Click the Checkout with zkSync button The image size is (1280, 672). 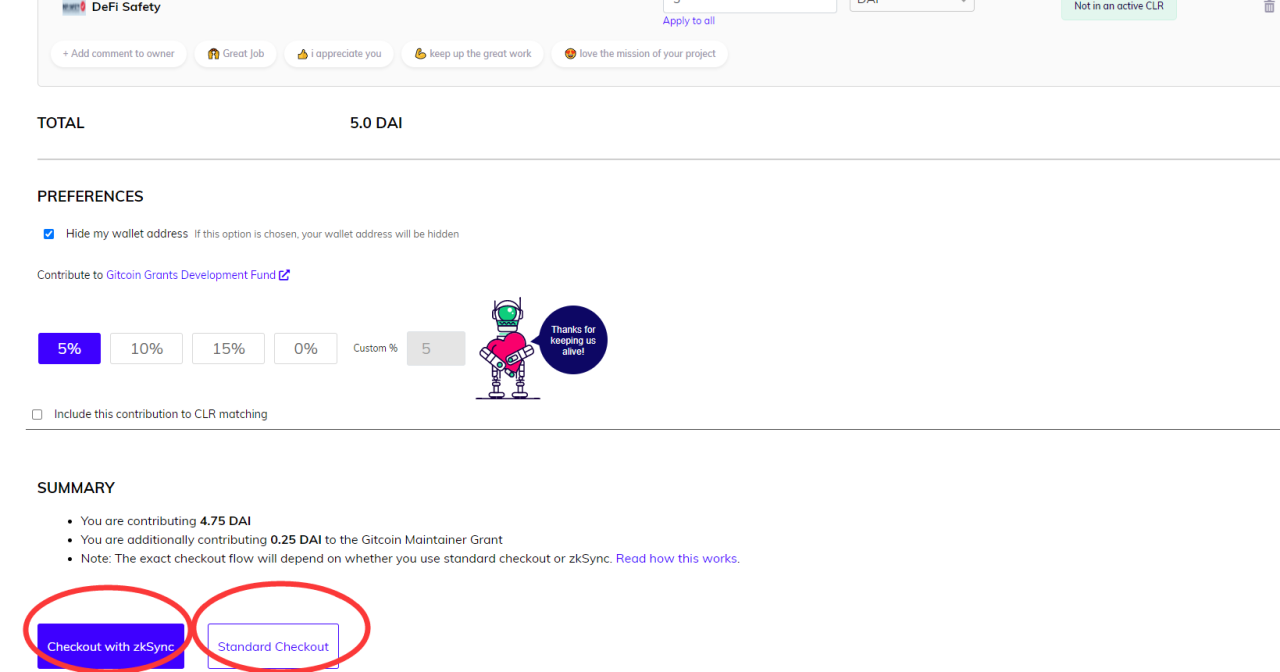111,646
